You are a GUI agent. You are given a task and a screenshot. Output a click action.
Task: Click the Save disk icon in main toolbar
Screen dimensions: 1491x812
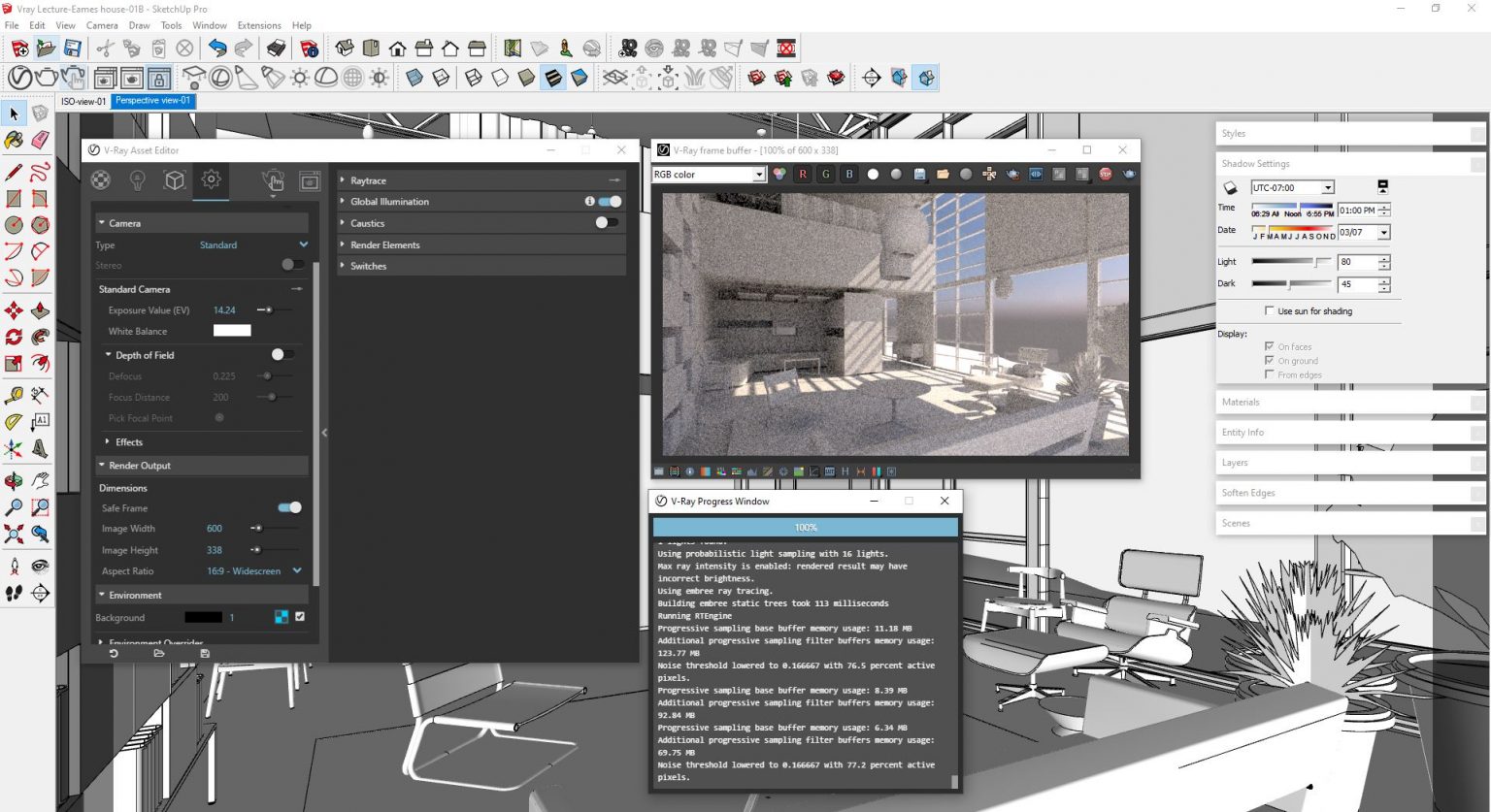73,49
